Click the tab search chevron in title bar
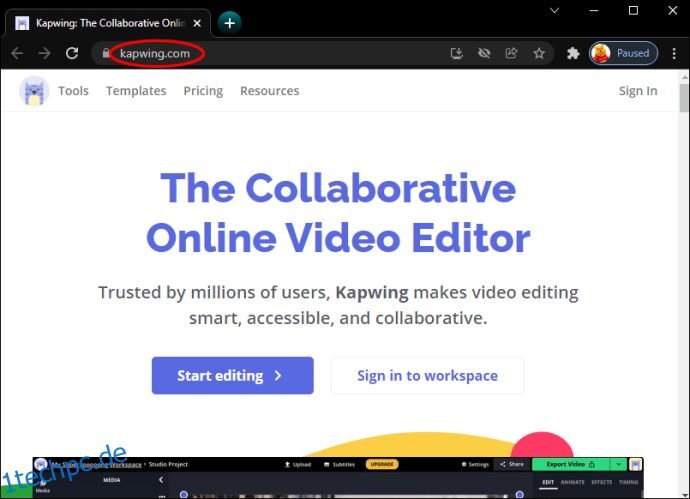The image size is (690, 499). point(554,10)
